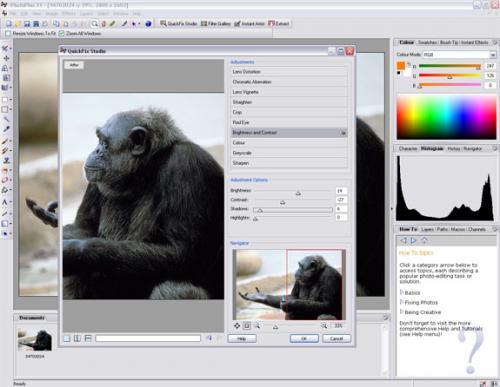Select the Greyscale adjustment
This screenshot has height=387, width=500.
[289, 153]
